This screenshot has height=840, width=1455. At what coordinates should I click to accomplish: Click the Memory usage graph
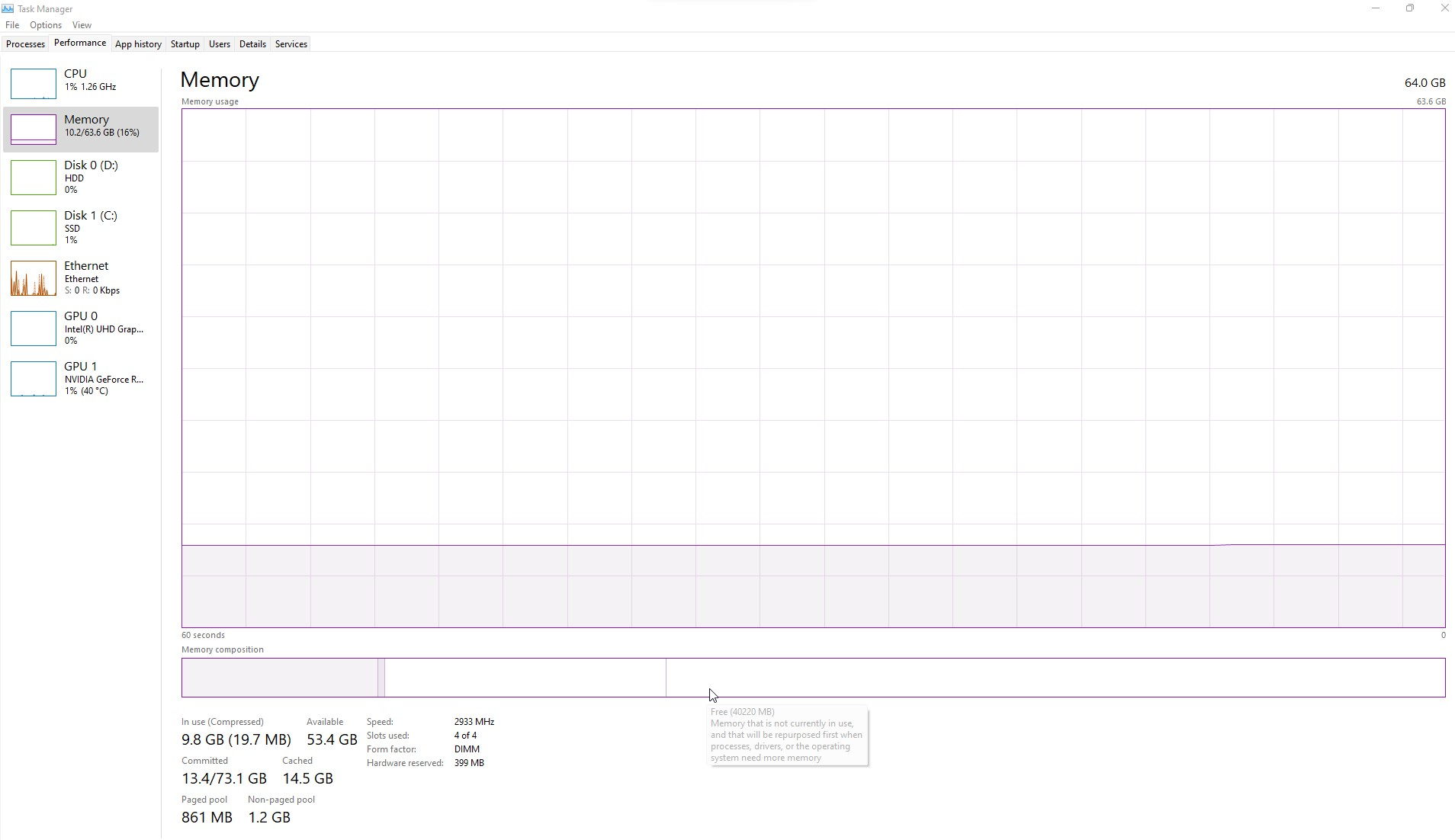click(813, 368)
